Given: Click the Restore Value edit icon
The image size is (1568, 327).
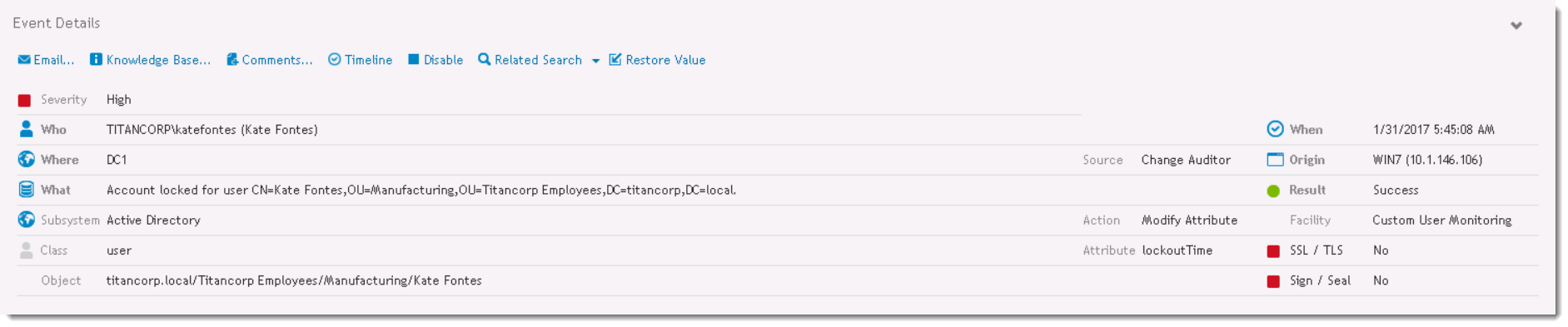Looking at the screenshot, I should pyautogui.click(x=615, y=60).
